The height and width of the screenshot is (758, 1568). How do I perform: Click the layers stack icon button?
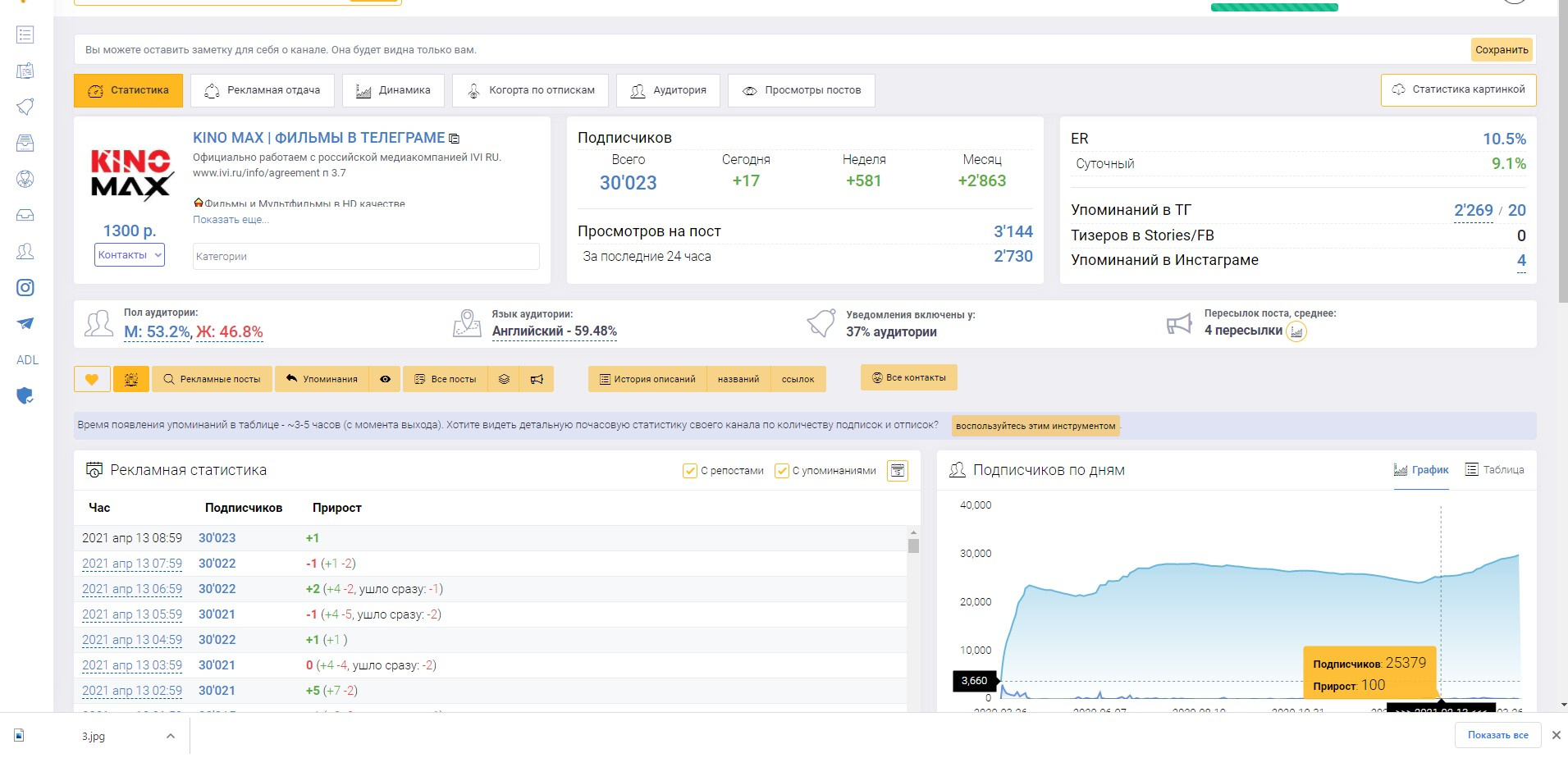504,379
